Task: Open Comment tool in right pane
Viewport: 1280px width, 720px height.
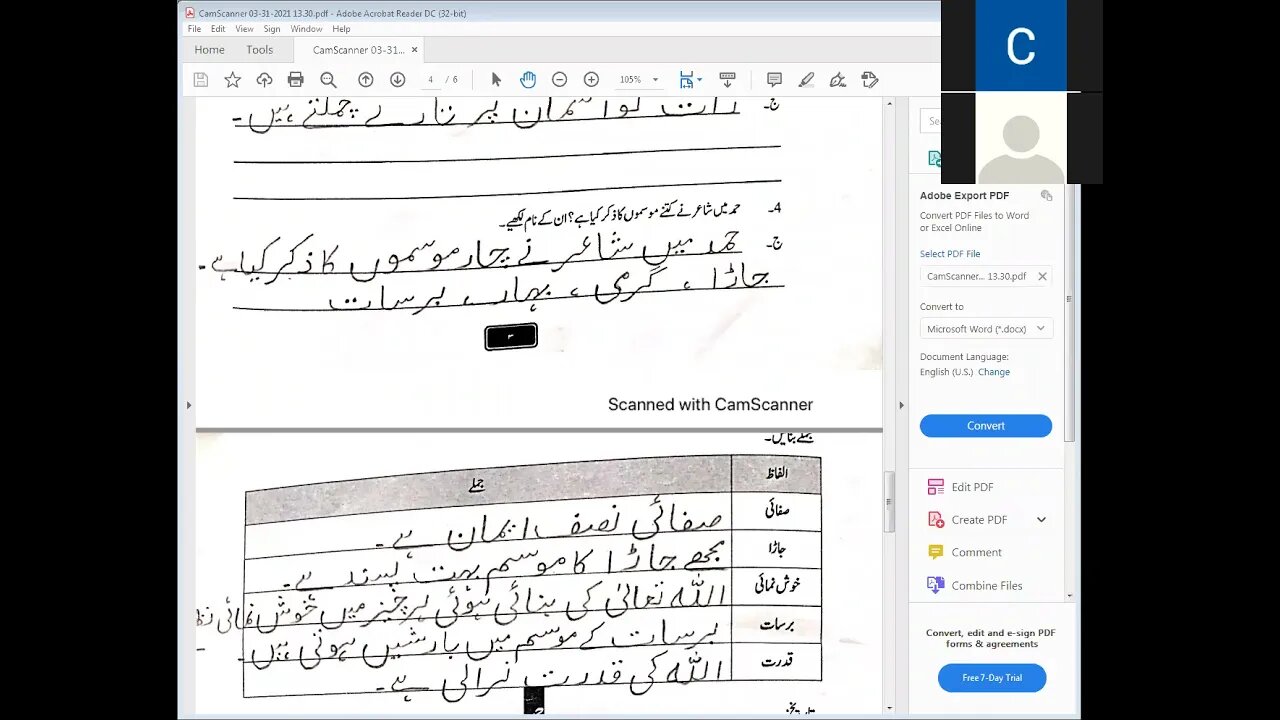Action: tap(964, 552)
